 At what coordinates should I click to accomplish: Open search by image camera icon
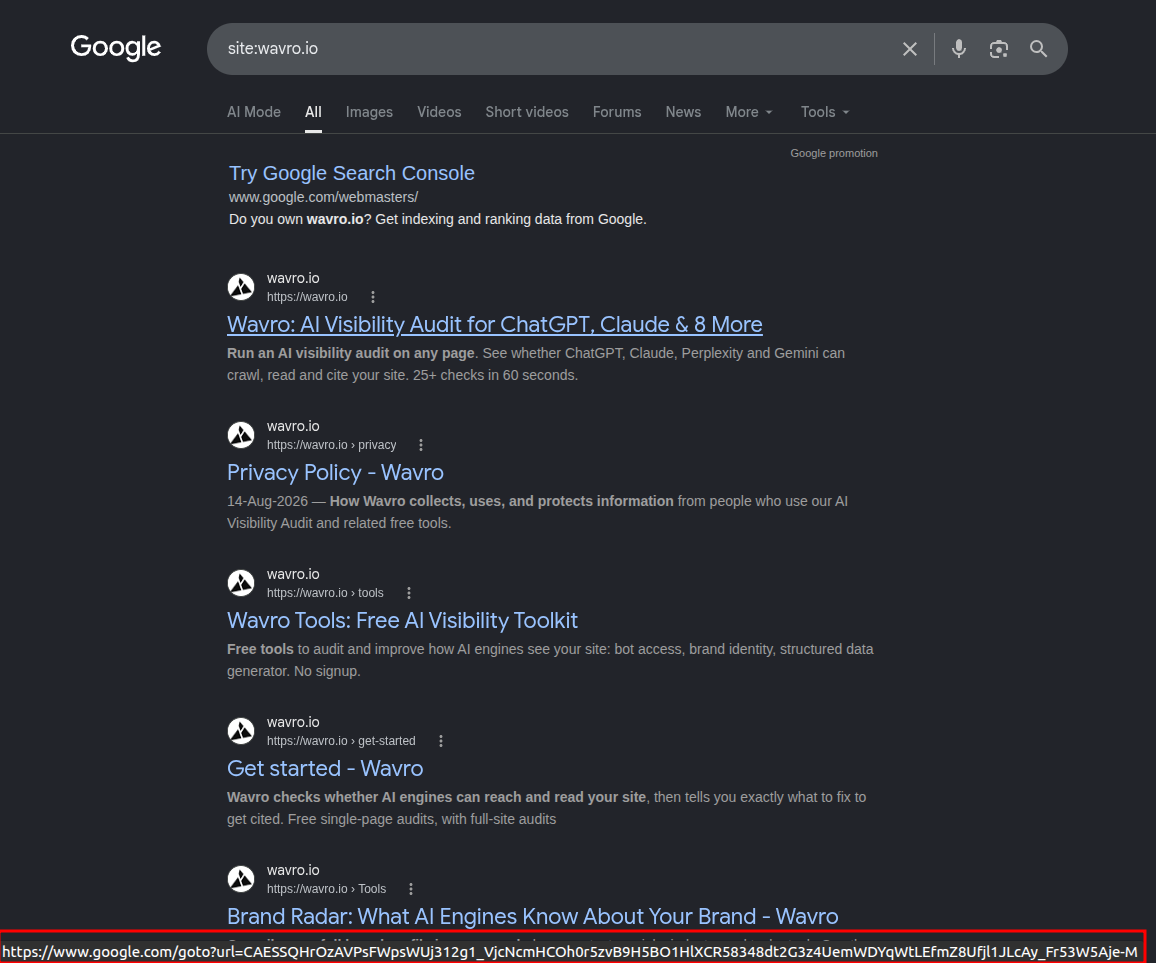pos(998,49)
